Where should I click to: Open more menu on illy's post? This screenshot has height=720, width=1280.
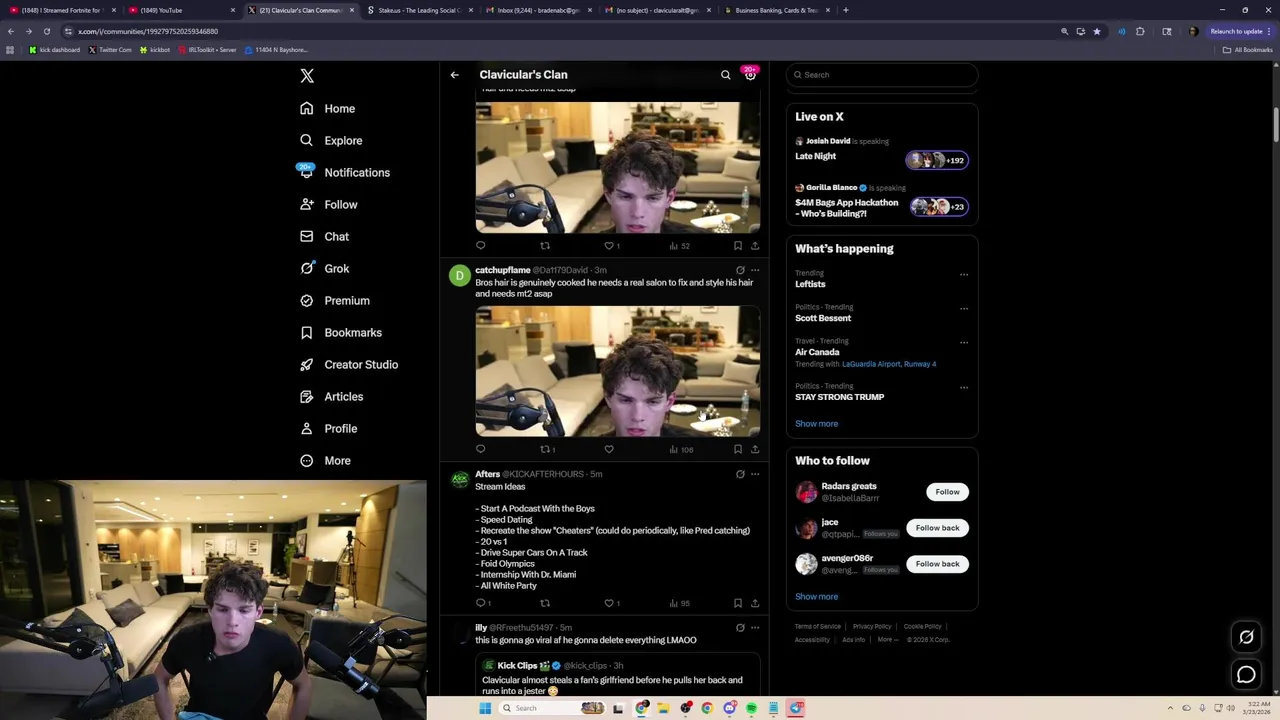click(755, 627)
